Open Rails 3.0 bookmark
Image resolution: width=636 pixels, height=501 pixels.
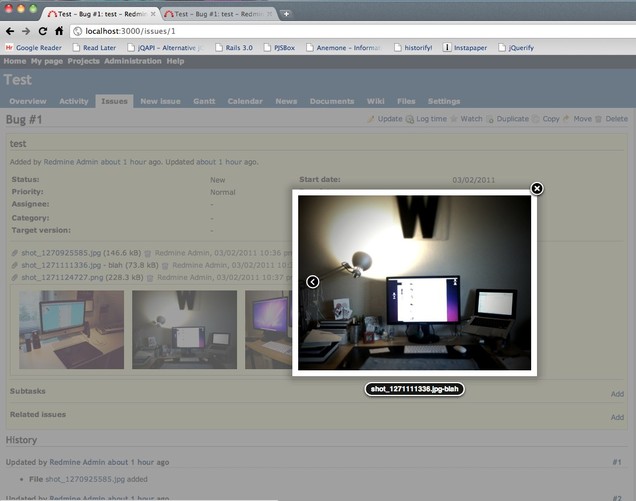click(234, 48)
